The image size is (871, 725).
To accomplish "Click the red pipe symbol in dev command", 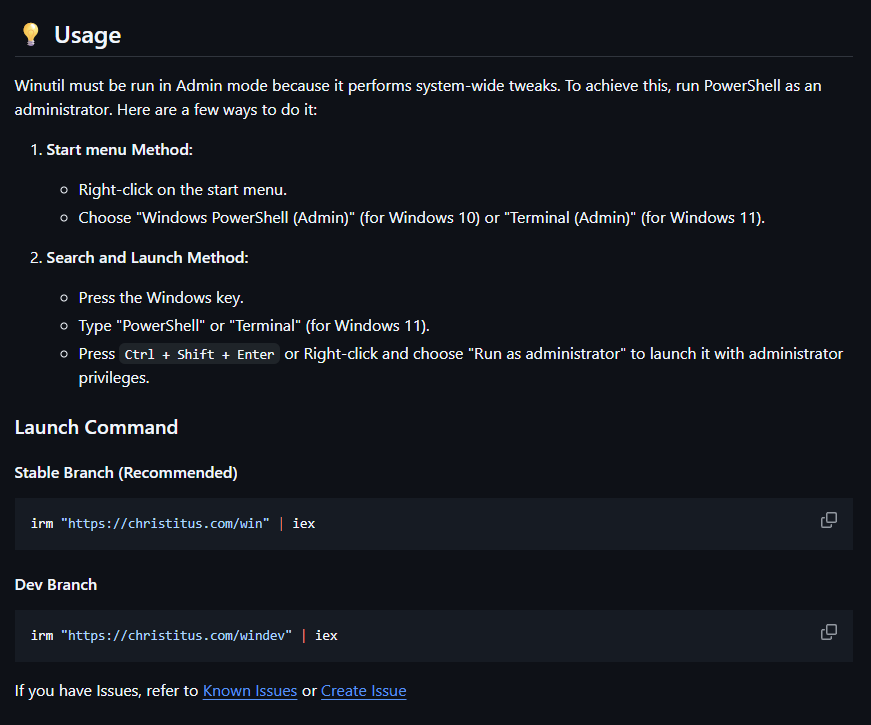I will coord(304,635).
